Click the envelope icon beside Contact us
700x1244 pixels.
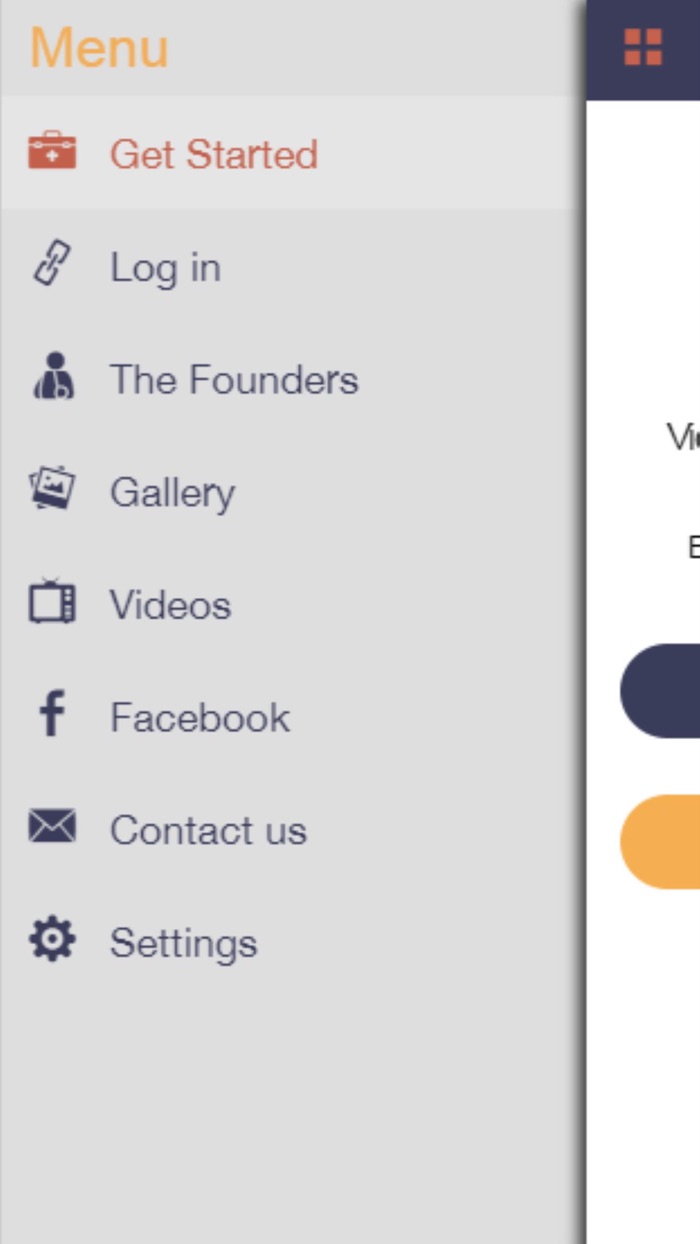point(52,828)
